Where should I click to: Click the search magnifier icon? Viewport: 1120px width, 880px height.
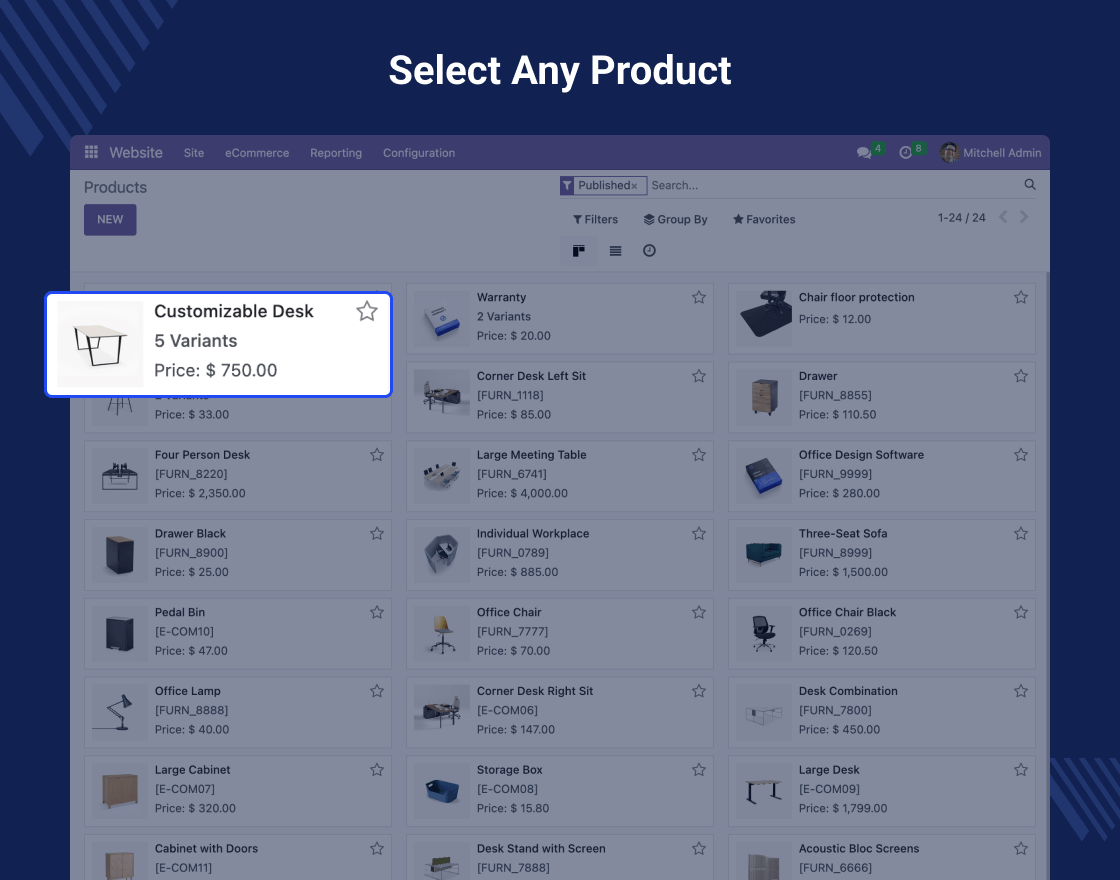point(1030,184)
